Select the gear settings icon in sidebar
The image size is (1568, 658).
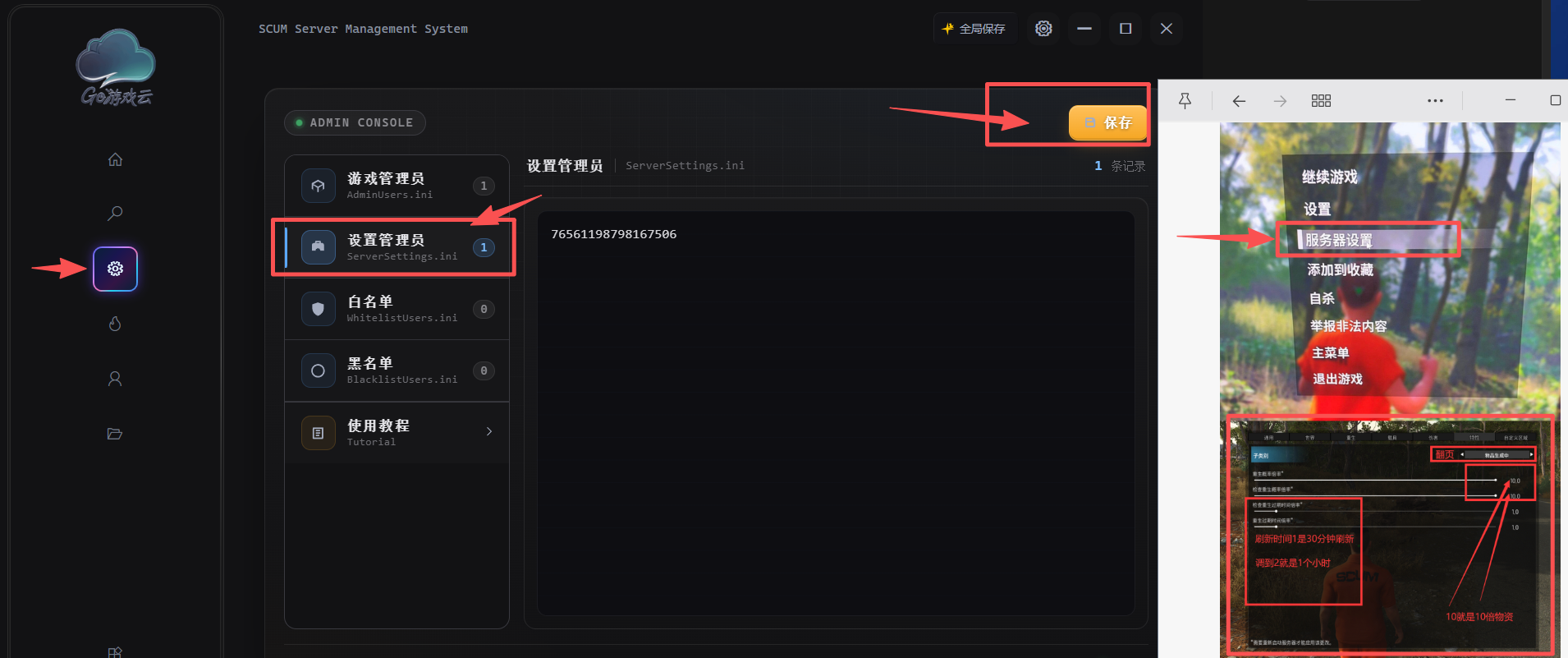click(x=115, y=269)
